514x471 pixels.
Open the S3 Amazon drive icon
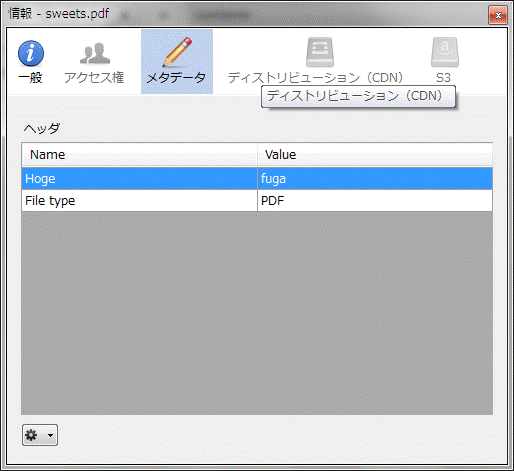point(445,52)
